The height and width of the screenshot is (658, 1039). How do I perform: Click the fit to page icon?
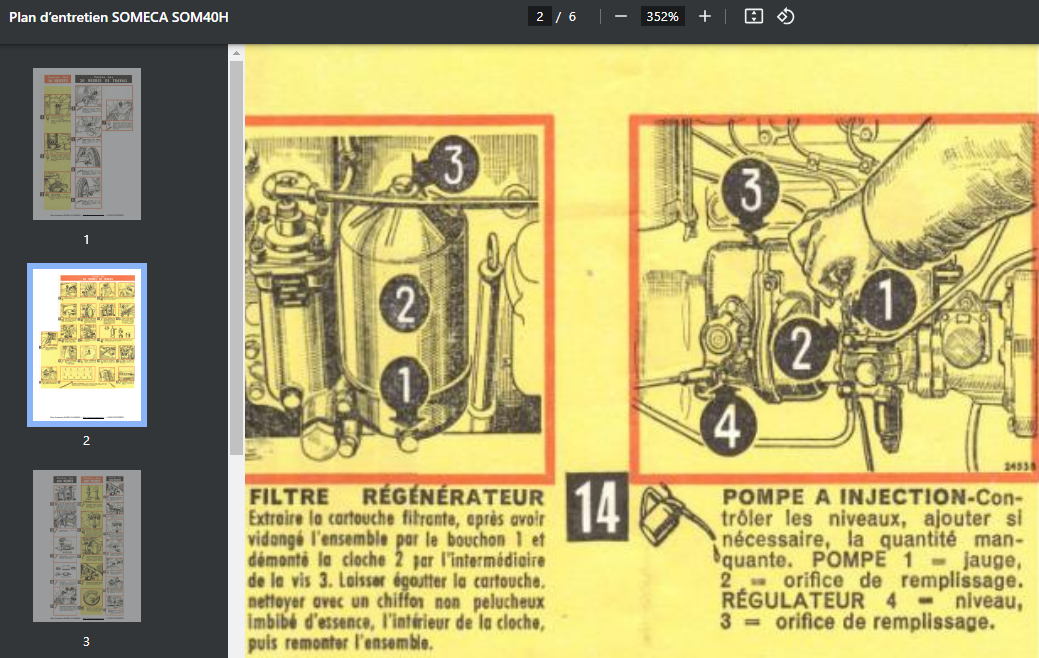pyautogui.click(x=754, y=17)
